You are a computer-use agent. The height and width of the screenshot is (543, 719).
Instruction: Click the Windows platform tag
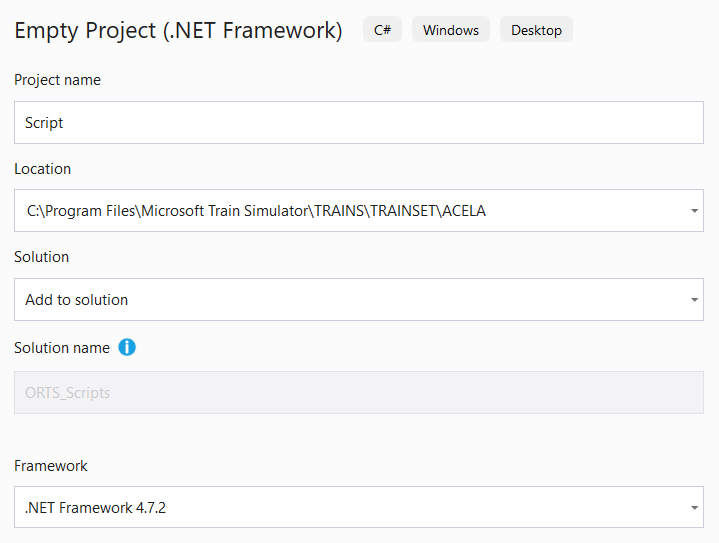coord(450,30)
